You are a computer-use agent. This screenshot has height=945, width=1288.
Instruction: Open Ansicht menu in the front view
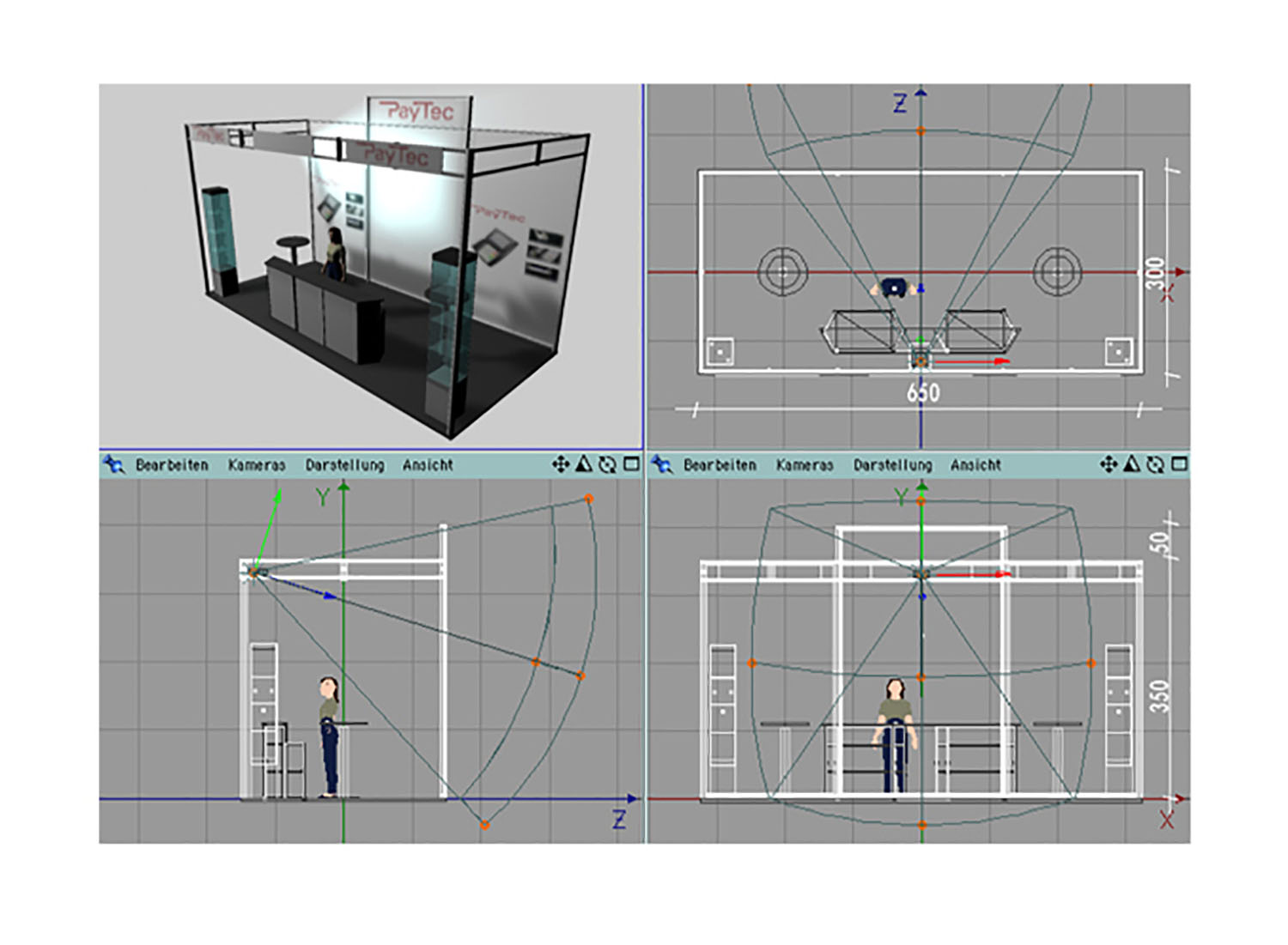[975, 465]
